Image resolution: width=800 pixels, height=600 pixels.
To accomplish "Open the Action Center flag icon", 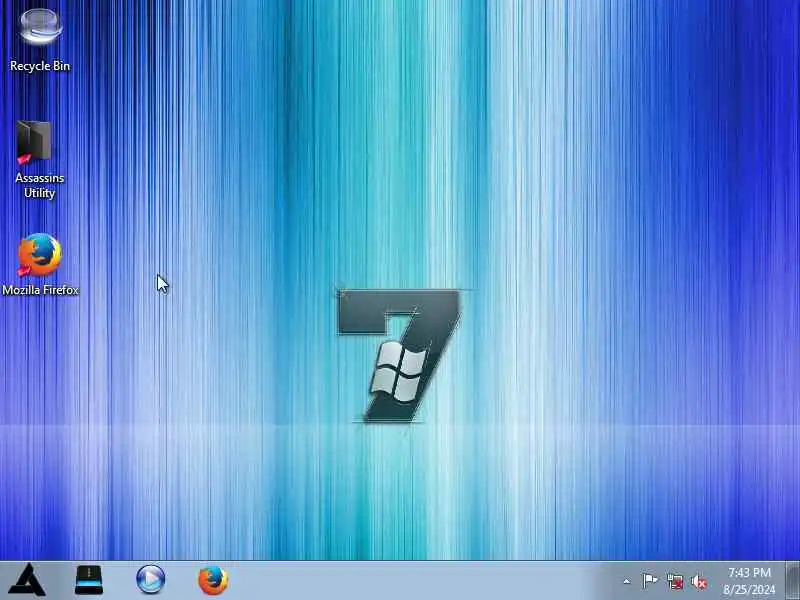I will (x=649, y=581).
